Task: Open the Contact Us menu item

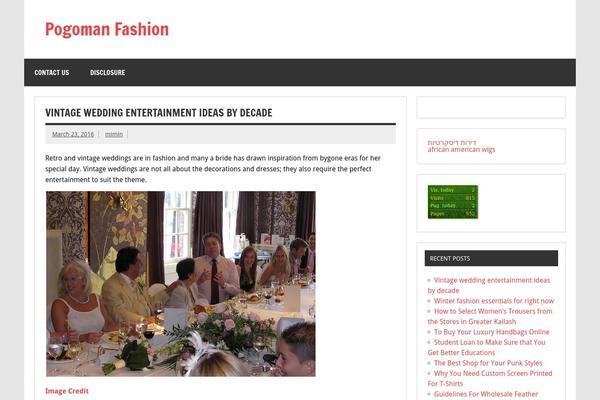Action: [52, 72]
